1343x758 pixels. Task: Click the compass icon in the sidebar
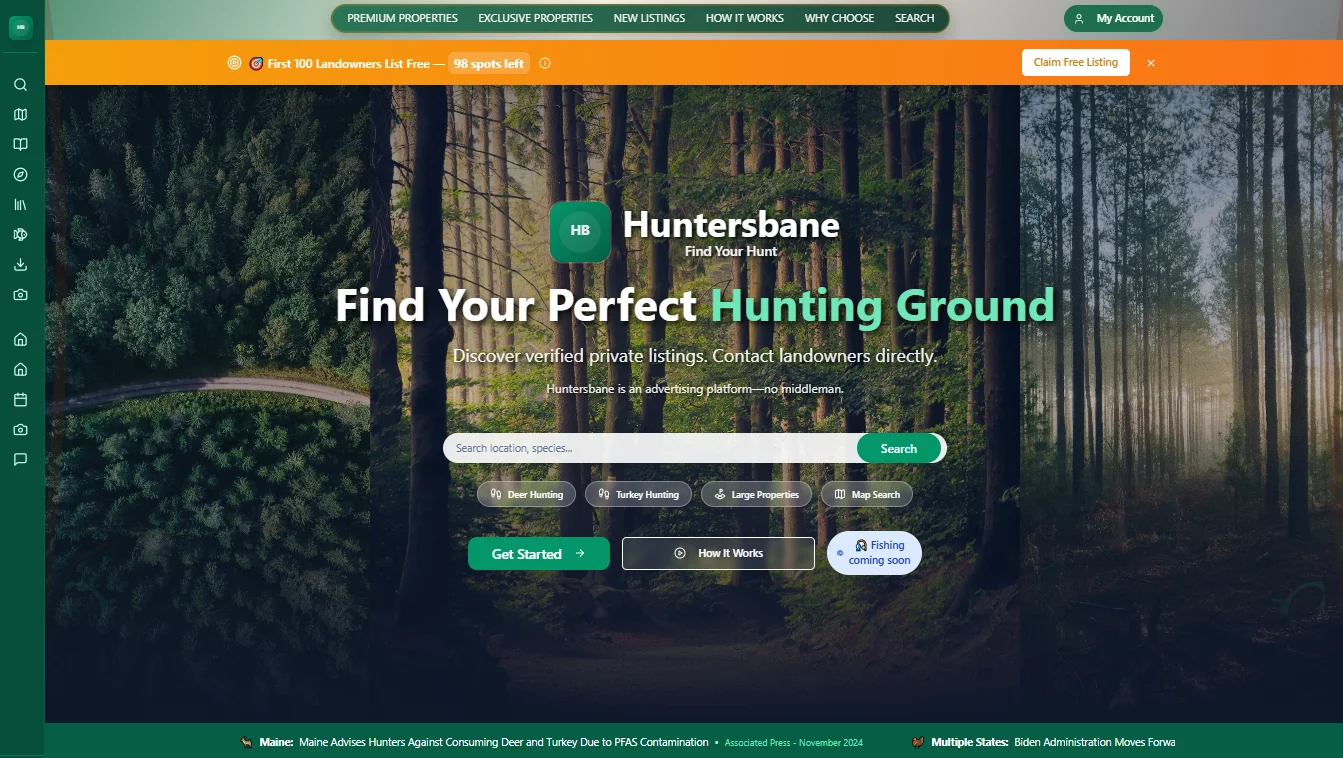tap(20, 175)
